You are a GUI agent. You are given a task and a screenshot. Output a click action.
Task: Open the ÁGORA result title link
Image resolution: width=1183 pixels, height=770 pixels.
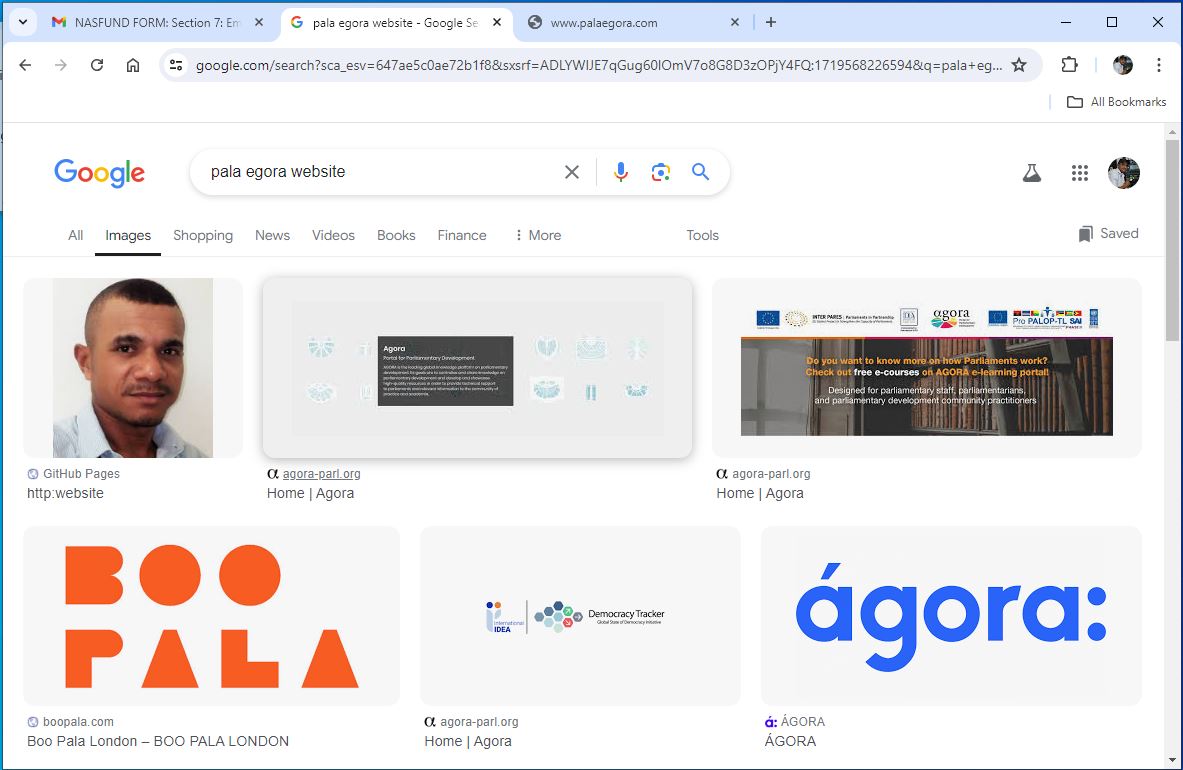(790, 741)
